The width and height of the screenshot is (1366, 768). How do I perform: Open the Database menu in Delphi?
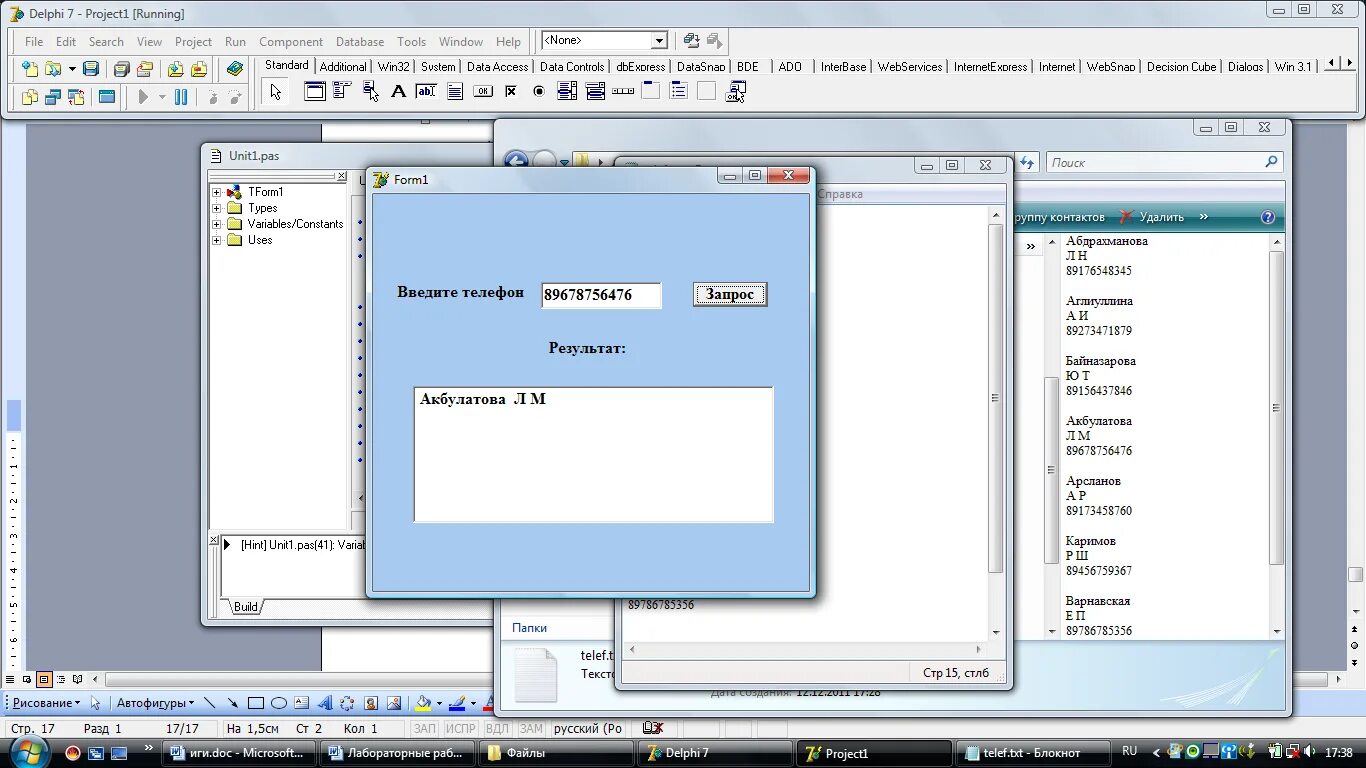tap(360, 42)
